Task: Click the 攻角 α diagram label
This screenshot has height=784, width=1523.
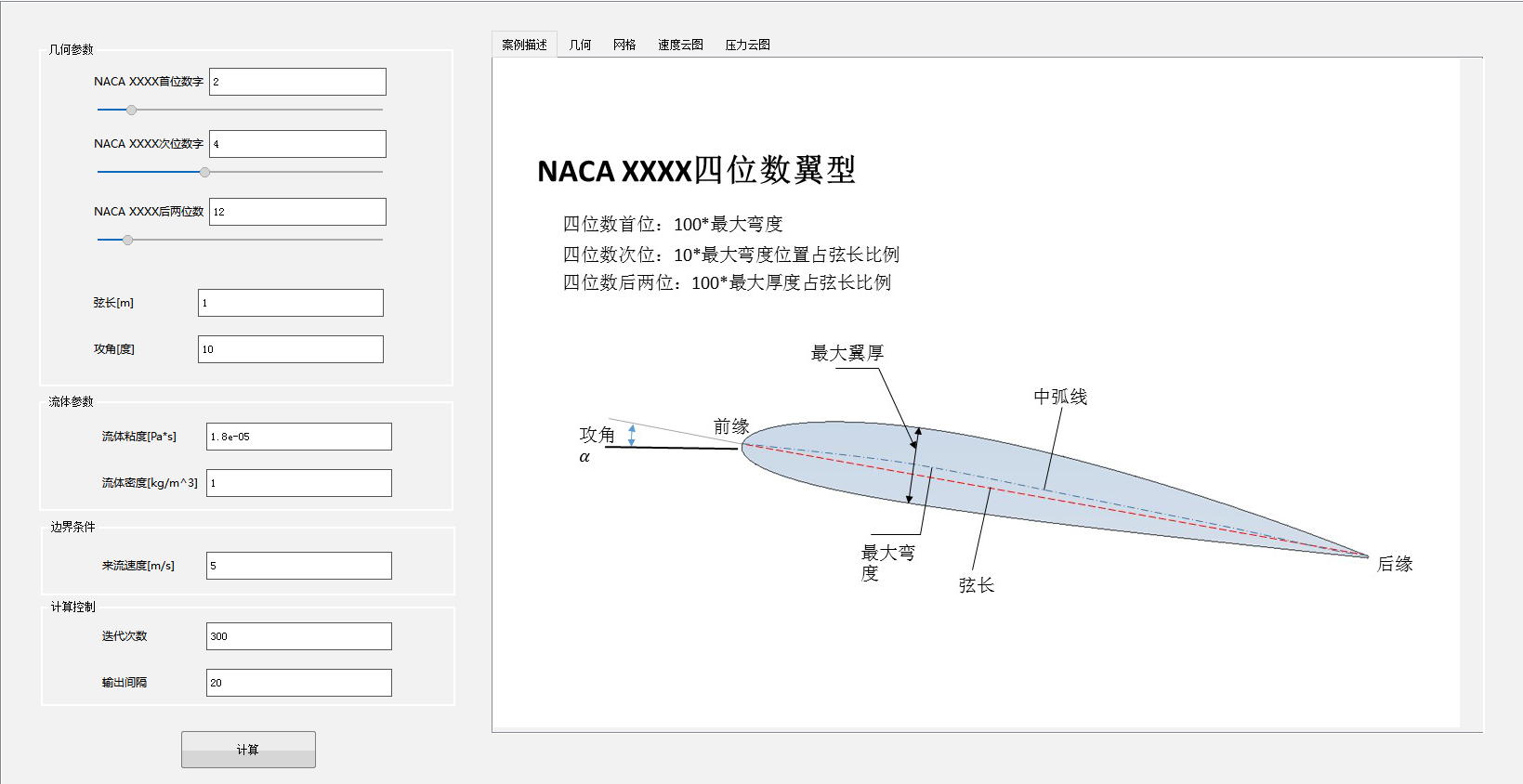Action: tap(597, 444)
